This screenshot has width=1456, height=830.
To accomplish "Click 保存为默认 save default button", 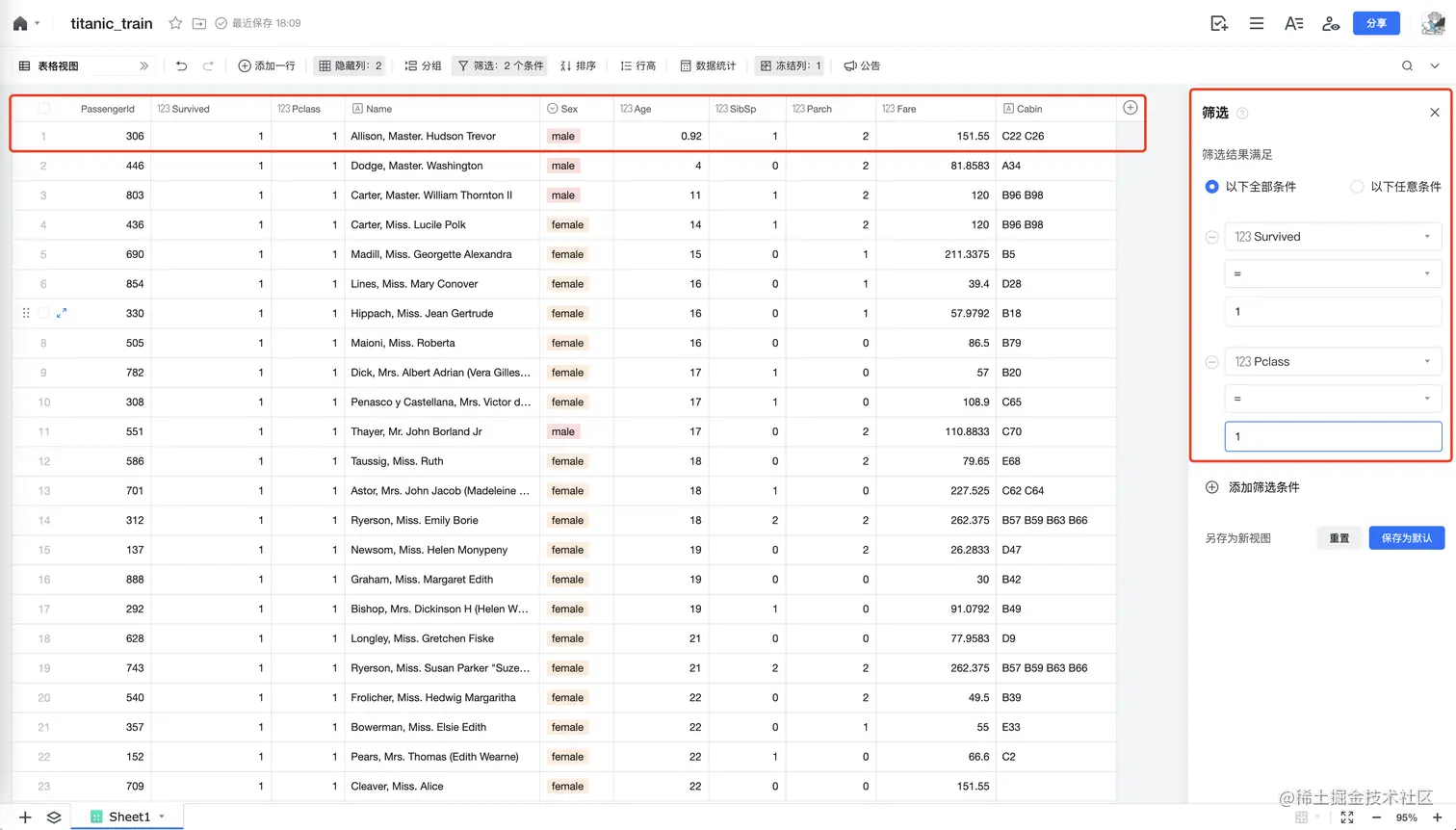I will tap(1407, 538).
